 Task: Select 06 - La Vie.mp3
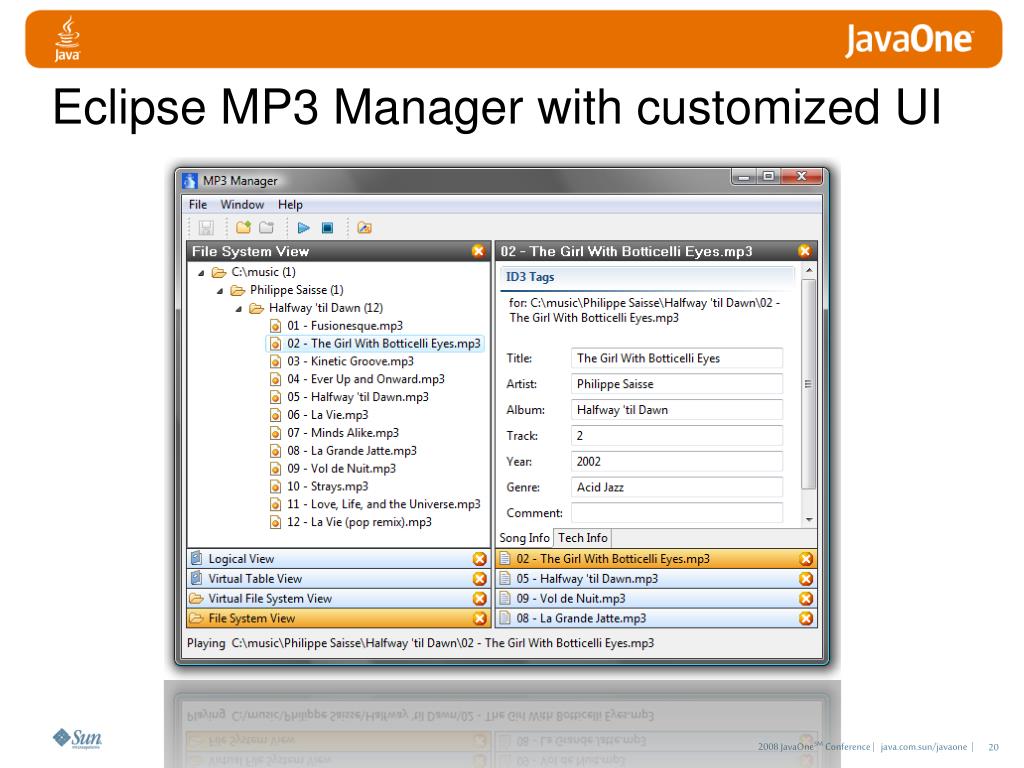click(327, 415)
